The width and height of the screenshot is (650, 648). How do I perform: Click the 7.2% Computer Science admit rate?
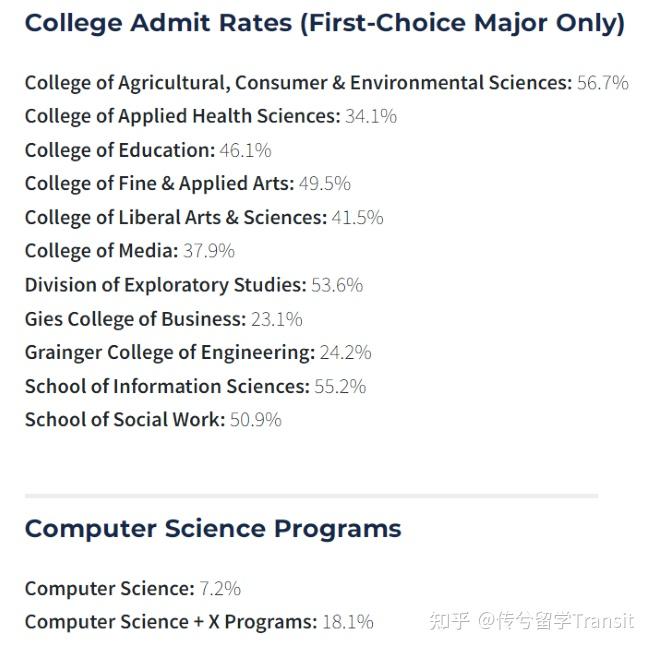220,588
